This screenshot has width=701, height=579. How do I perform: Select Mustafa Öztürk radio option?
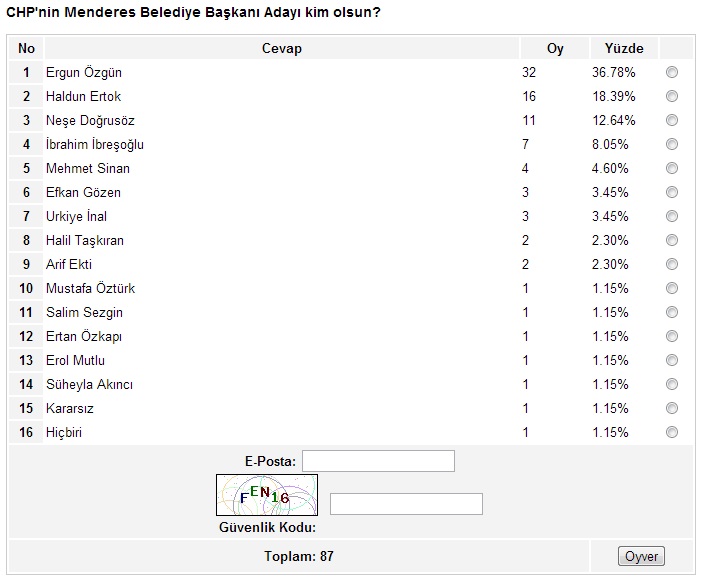coord(671,288)
